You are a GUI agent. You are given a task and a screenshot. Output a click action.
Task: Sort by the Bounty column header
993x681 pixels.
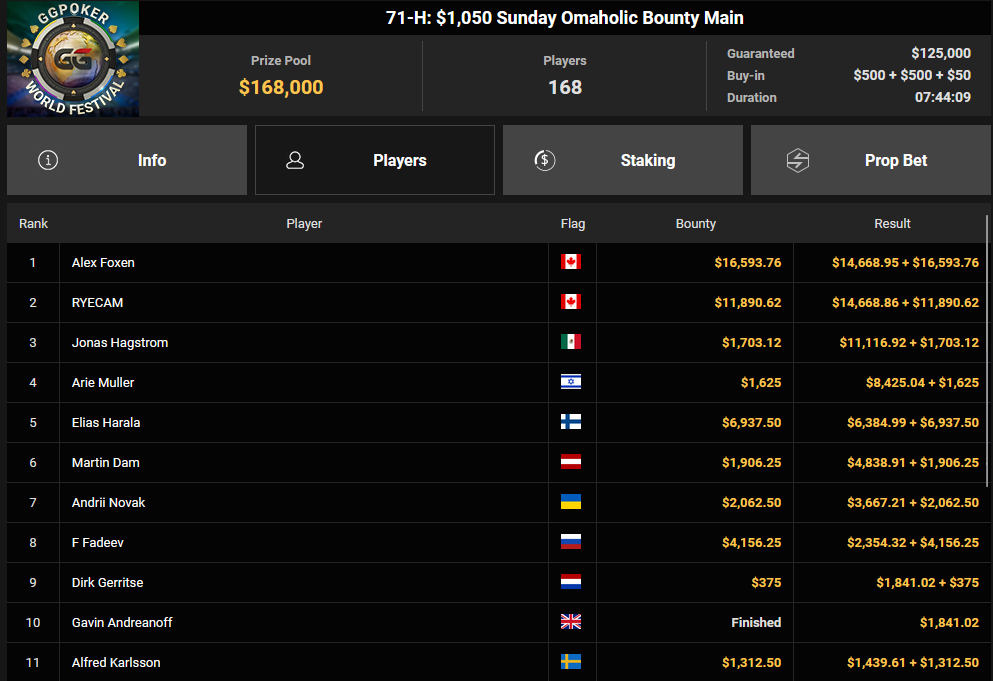coord(695,224)
